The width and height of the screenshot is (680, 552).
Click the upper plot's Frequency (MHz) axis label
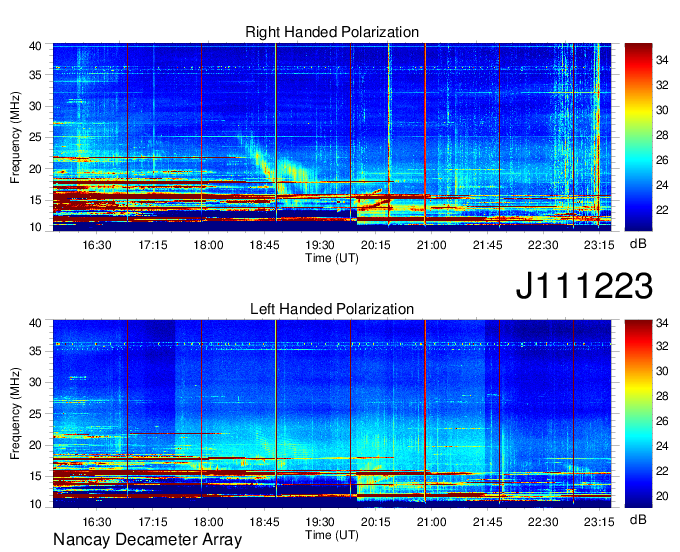(15, 137)
